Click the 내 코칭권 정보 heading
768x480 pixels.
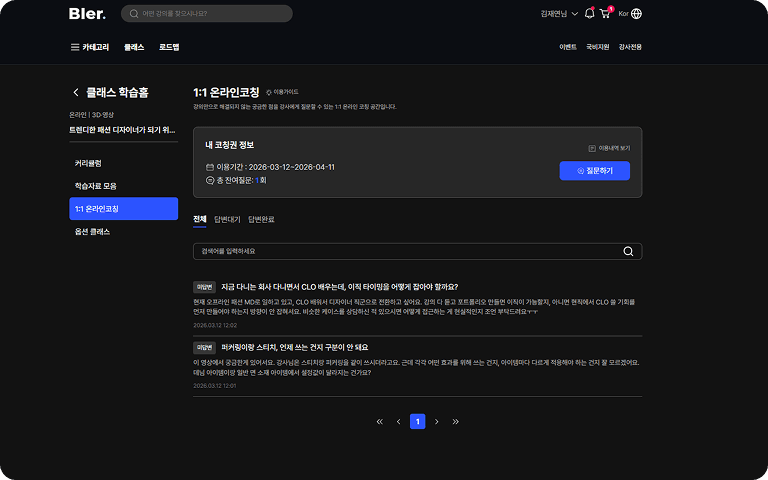pyautogui.click(x=230, y=145)
